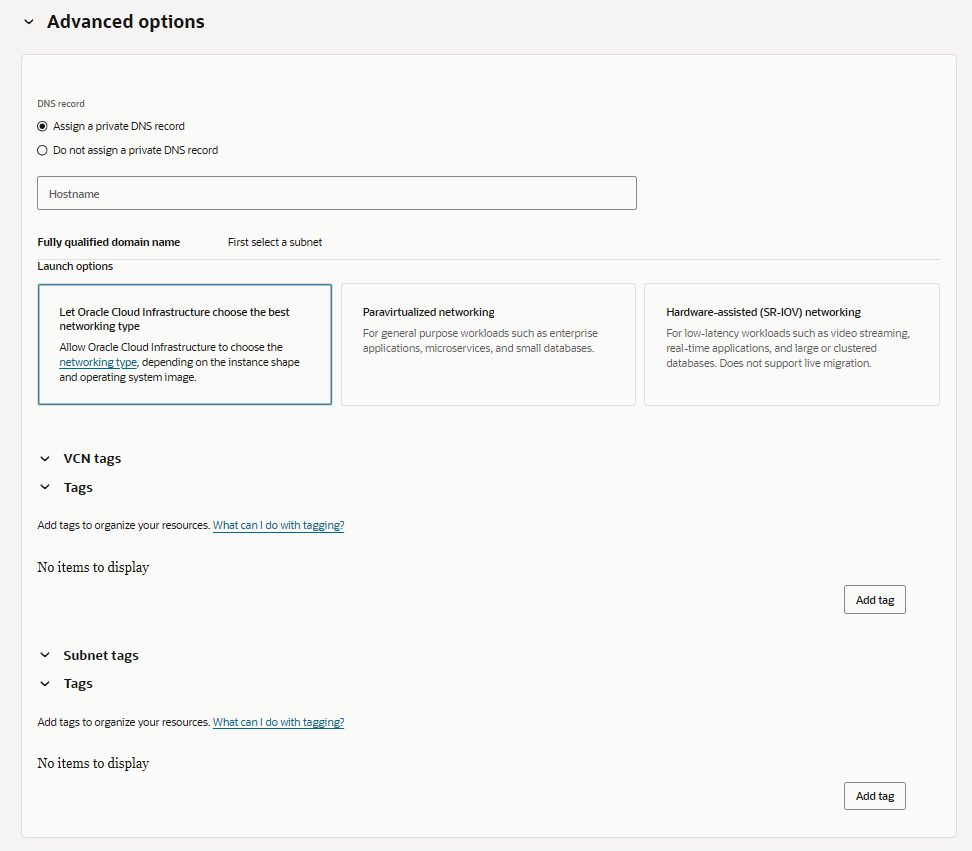Click the VCN tags section title

(92, 459)
